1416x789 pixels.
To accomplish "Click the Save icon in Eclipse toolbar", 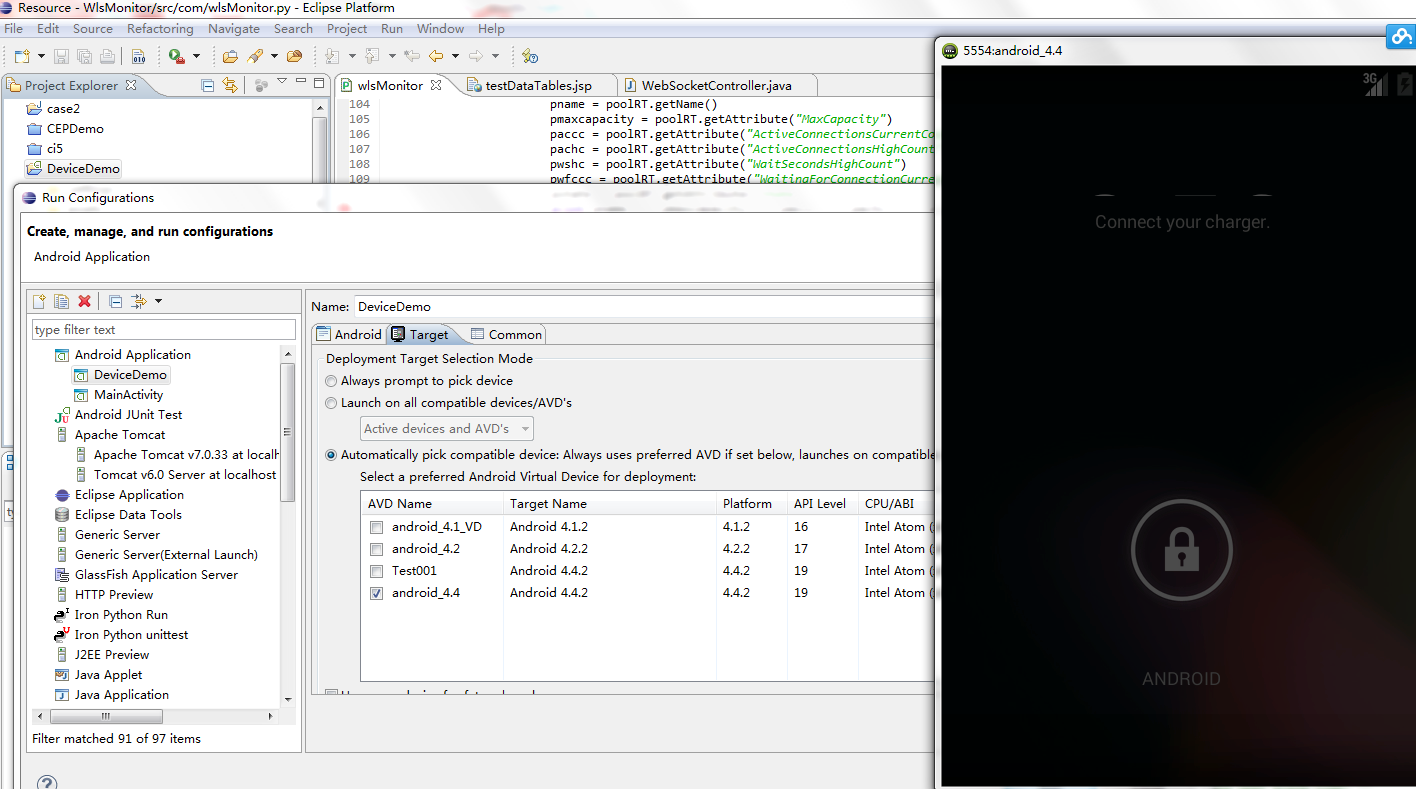I will [62, 56].
